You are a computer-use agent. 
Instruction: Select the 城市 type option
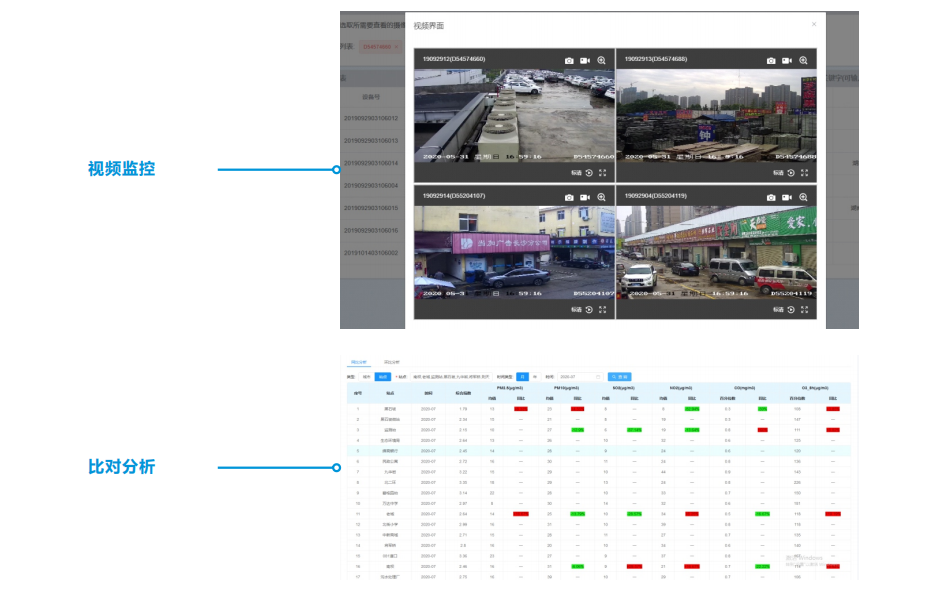tap(366, 376)
